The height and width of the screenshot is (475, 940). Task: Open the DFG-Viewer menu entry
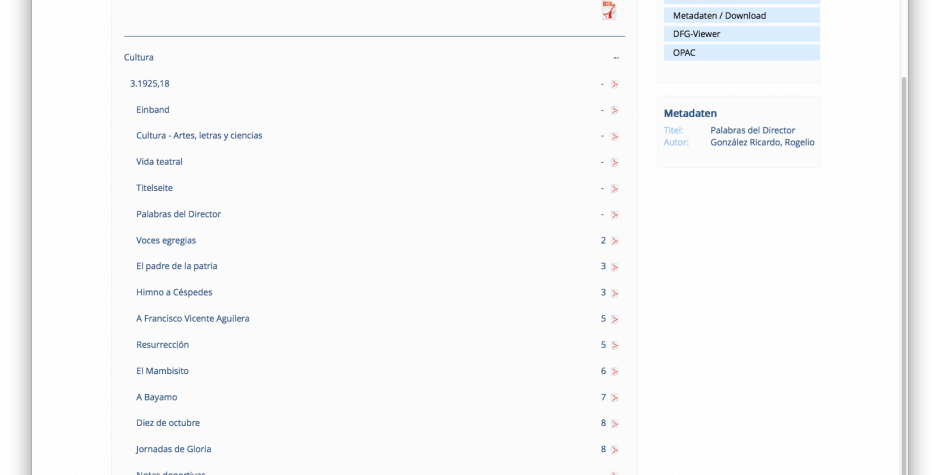(x=742, y=34)
